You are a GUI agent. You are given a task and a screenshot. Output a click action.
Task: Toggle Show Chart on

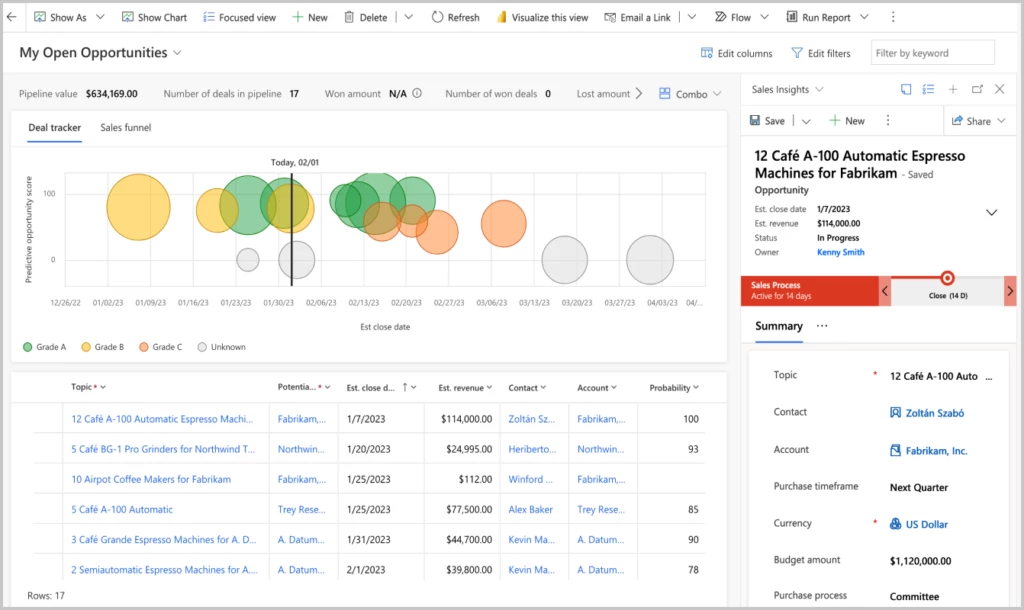tap(154, 16)
